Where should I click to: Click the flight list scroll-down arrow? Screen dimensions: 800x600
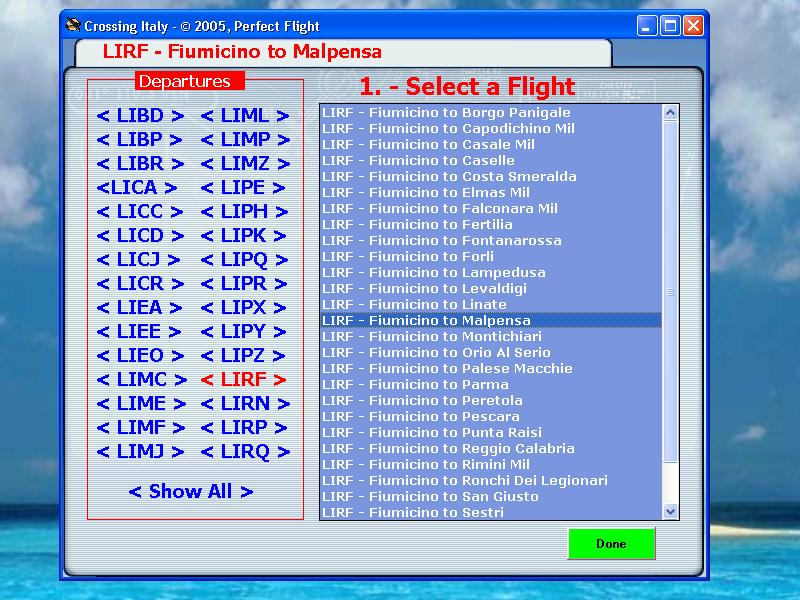pyautogui.click(x=670, y=511)
